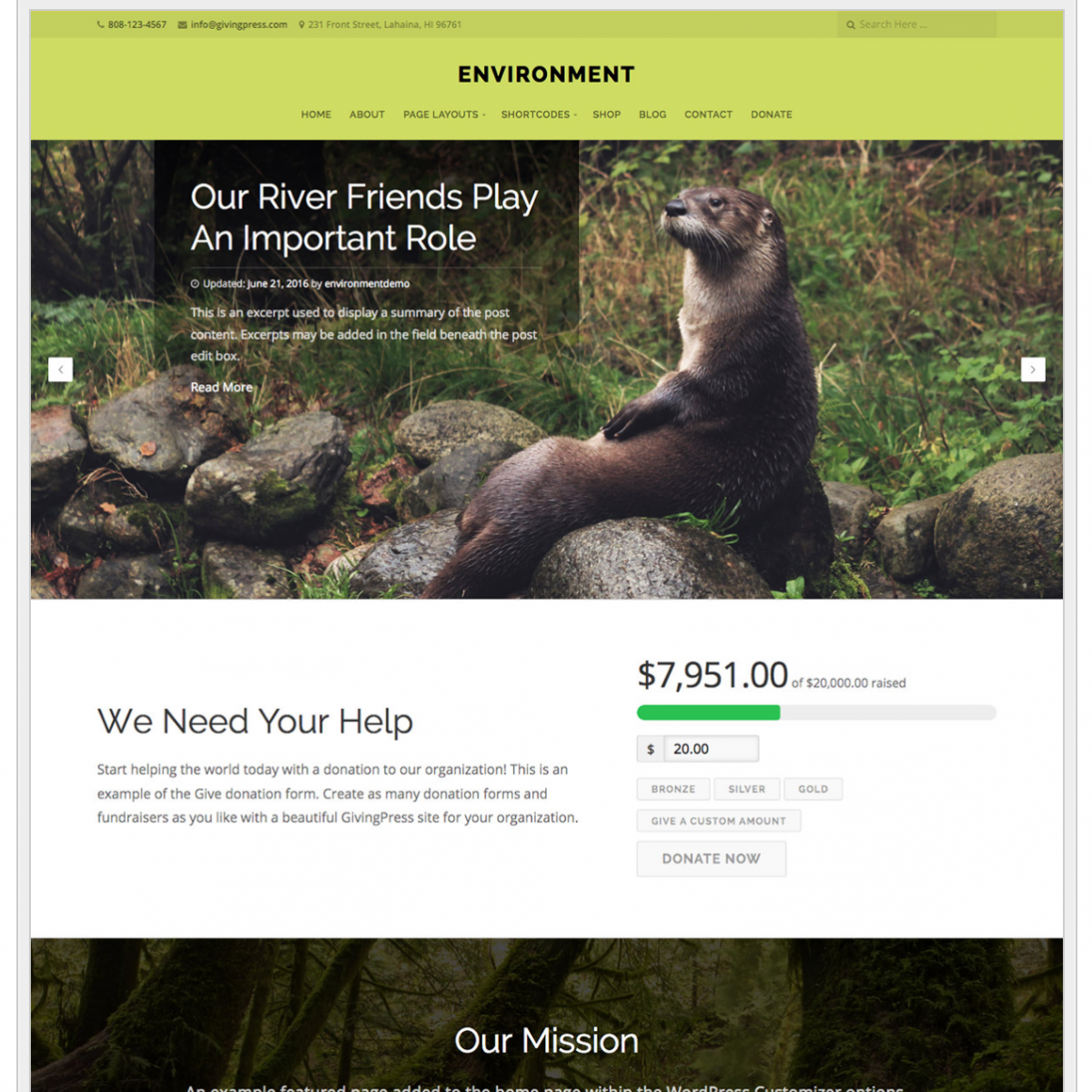Viewport: 1092px width, 1092px height.
Task: Click the phone icon in top bar
Action: click(x=101, y=25)
